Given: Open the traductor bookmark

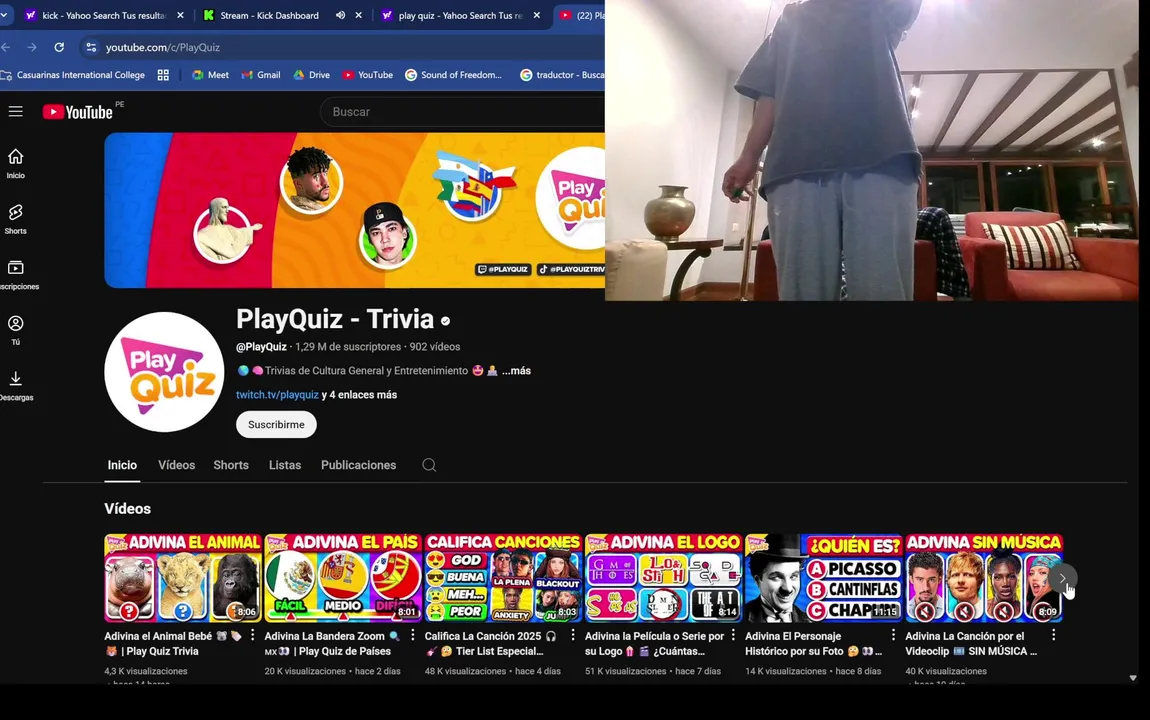Looking at the screenshot, I should (562, 75).
